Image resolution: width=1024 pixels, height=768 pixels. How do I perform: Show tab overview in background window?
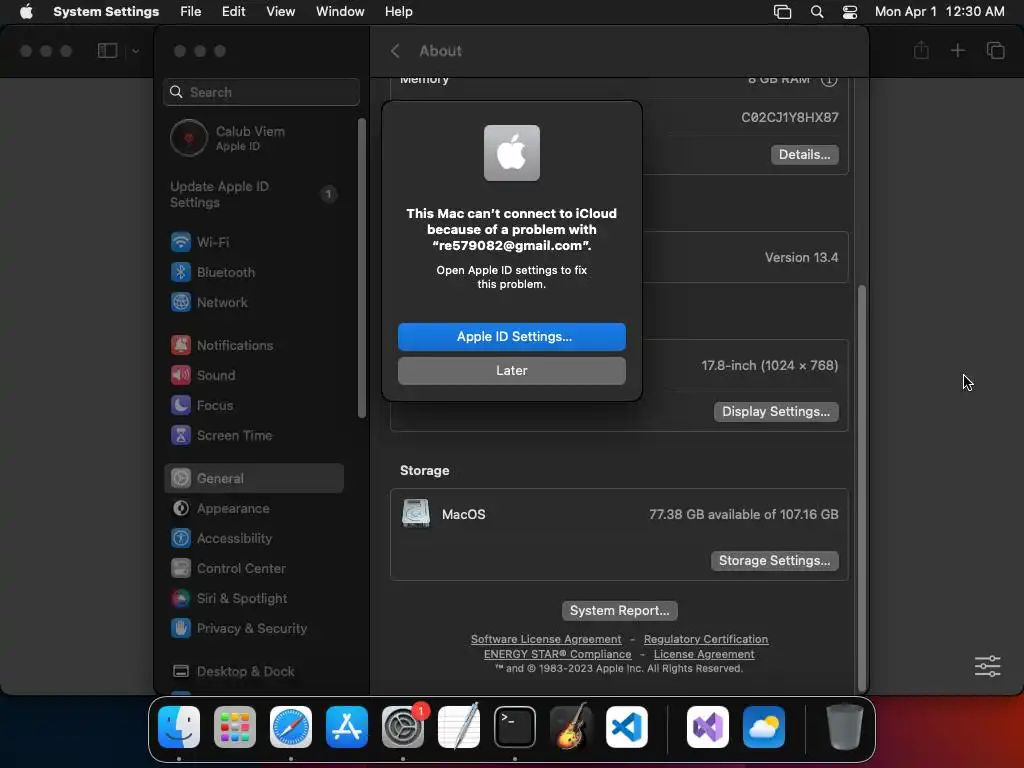[x=995, y=50]
